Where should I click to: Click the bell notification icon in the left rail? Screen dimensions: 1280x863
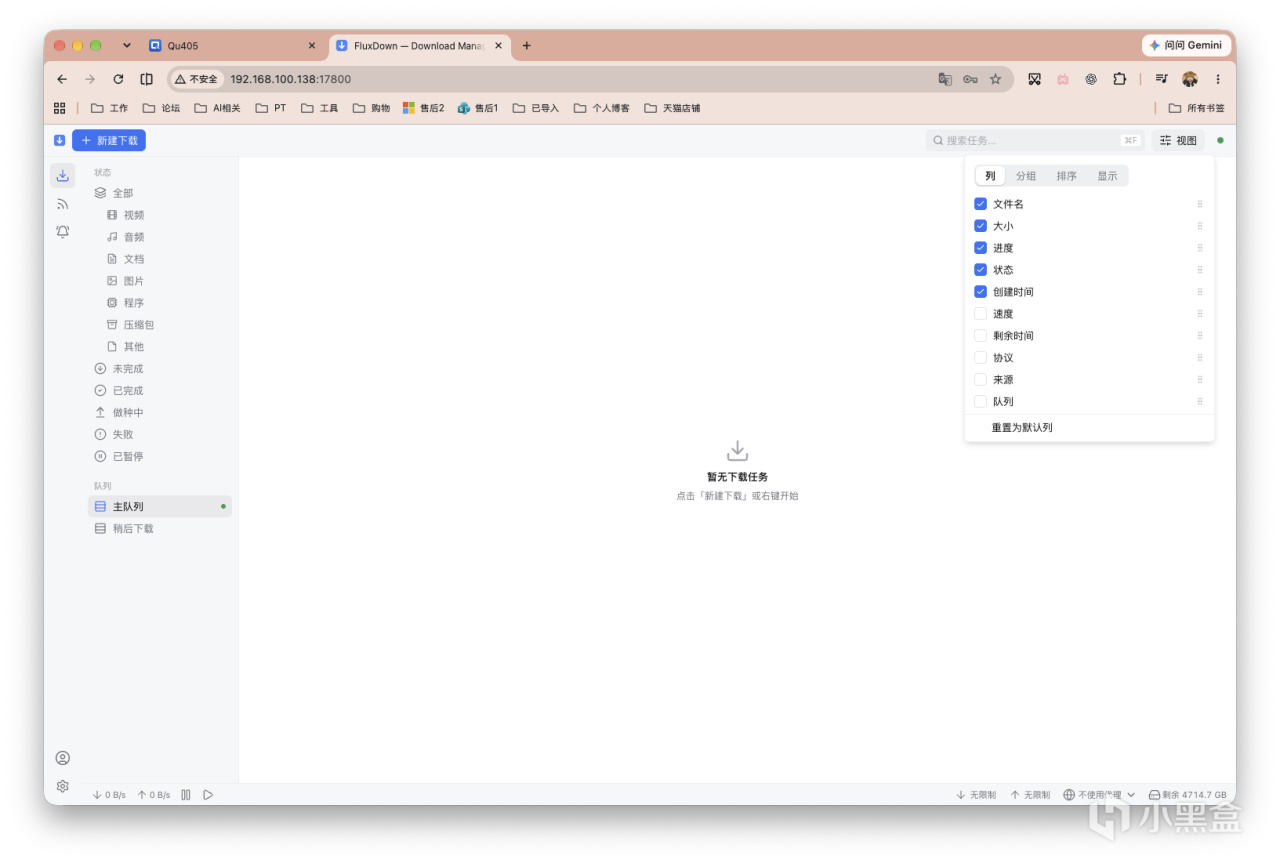tap(63, 232)
